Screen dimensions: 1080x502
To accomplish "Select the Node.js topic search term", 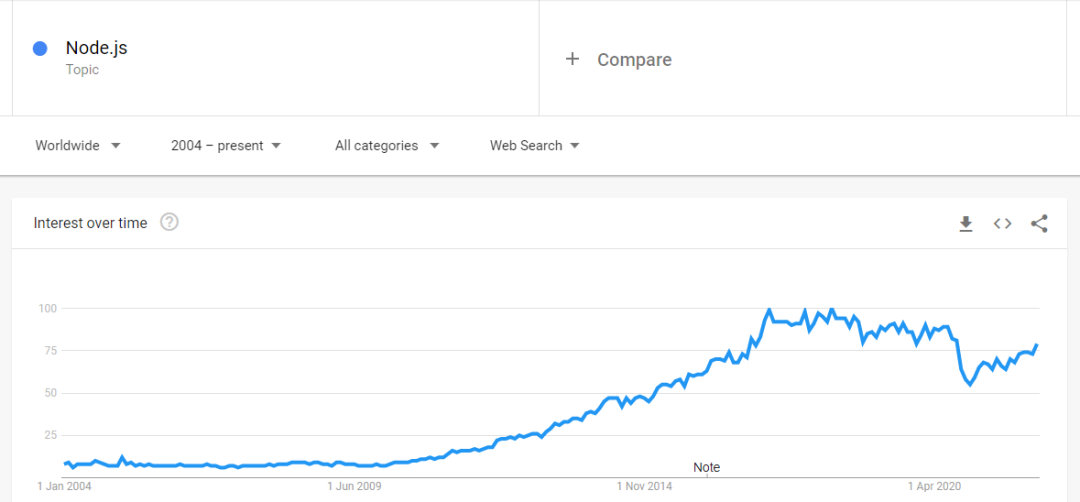I will (x=96, y=48).
